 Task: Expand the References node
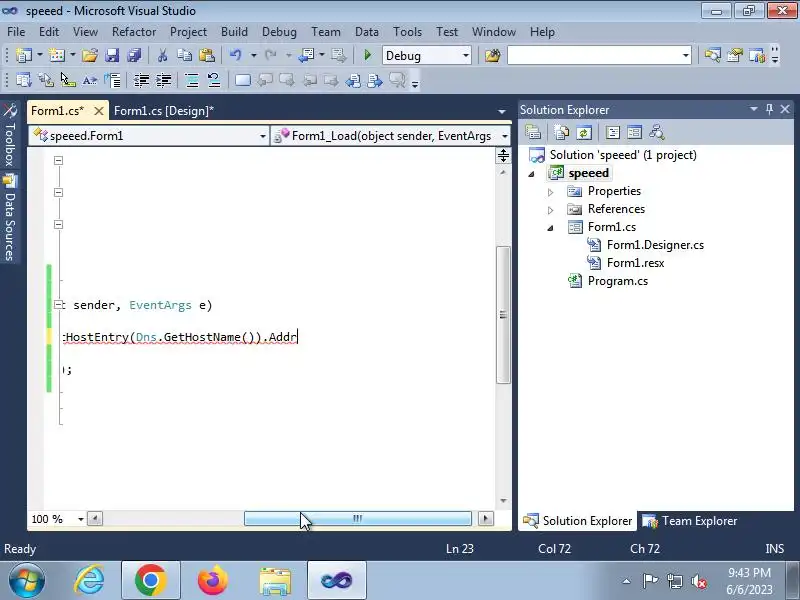tap(551, 210)
